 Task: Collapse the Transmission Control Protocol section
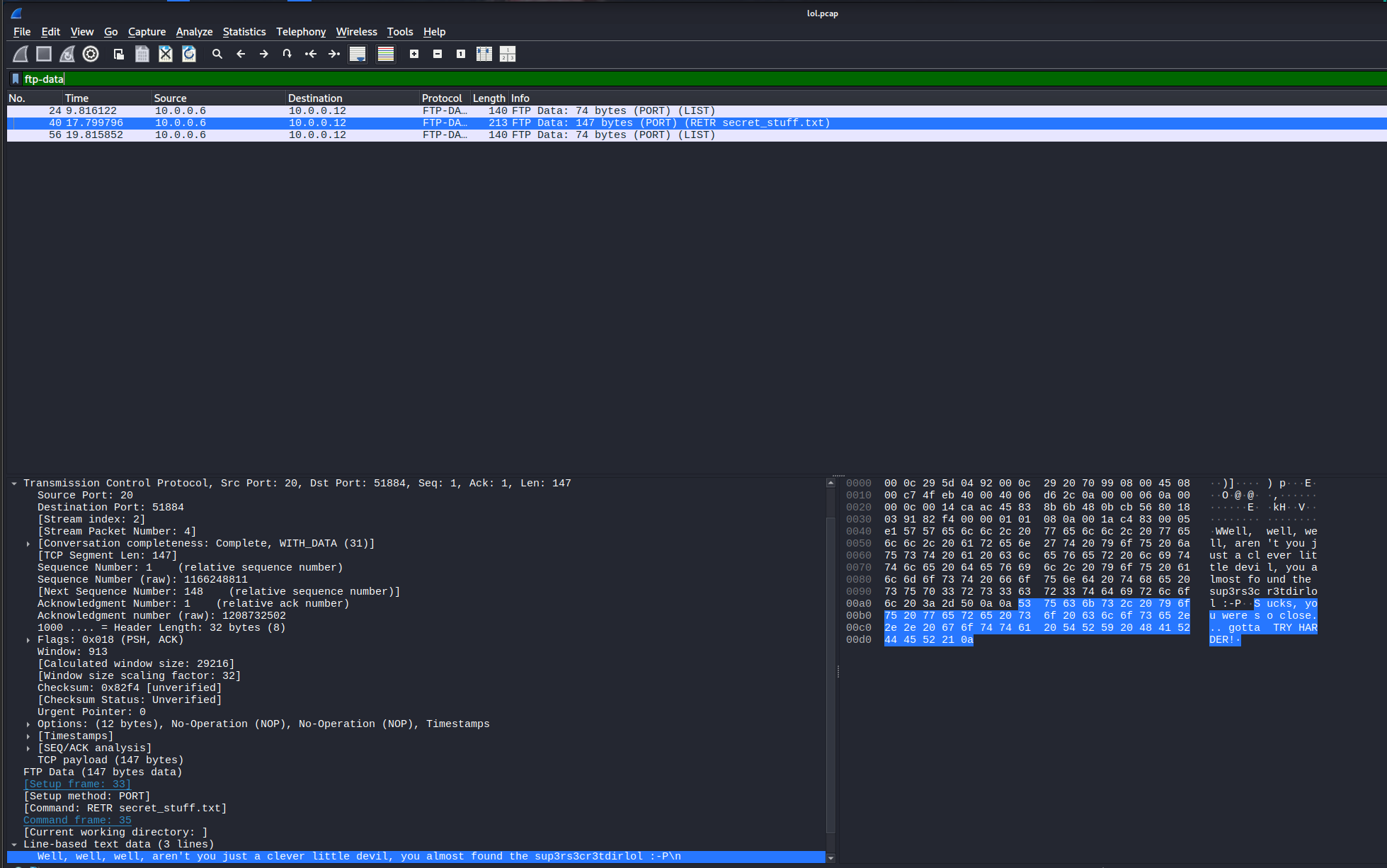pos(14,484)
